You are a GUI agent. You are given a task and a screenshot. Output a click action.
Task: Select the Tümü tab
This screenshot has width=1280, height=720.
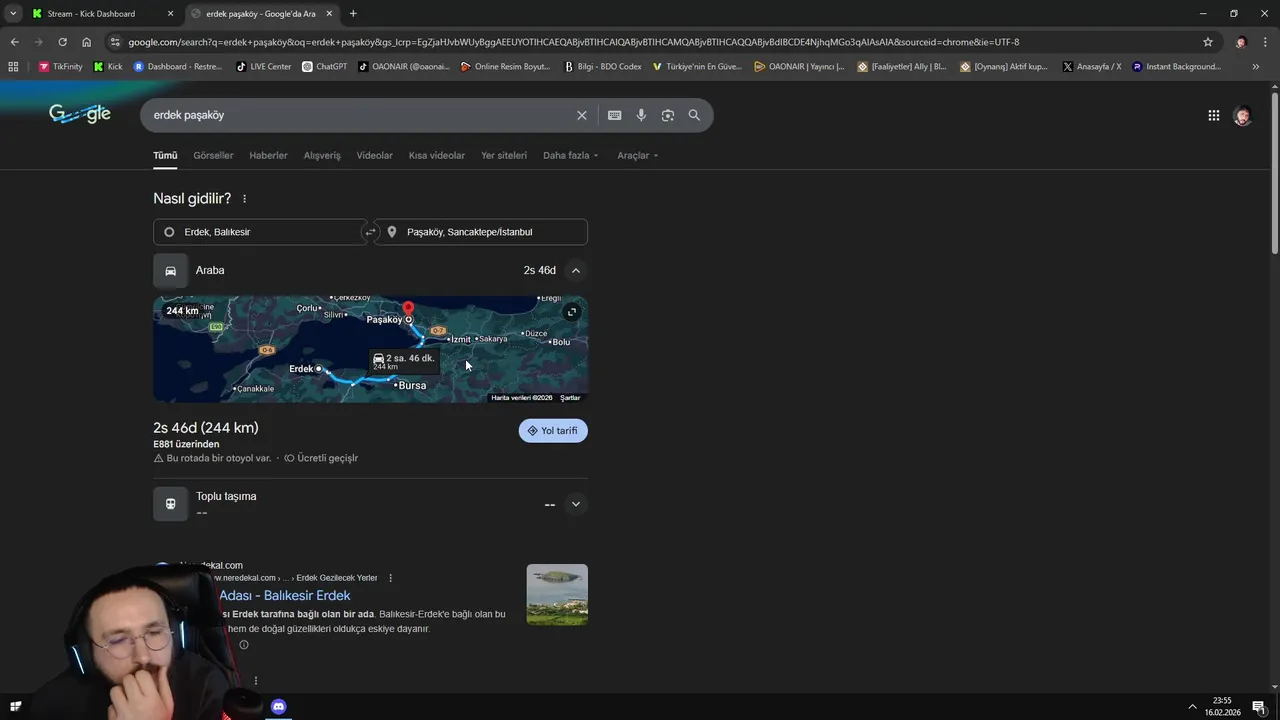[x=165, y=155]
